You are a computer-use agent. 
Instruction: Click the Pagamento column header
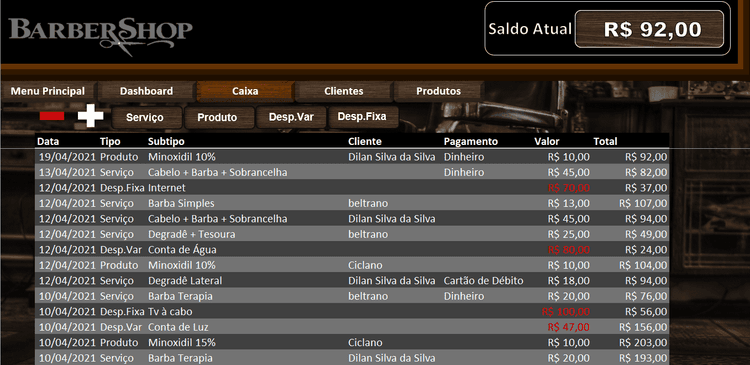coord(471,142)
